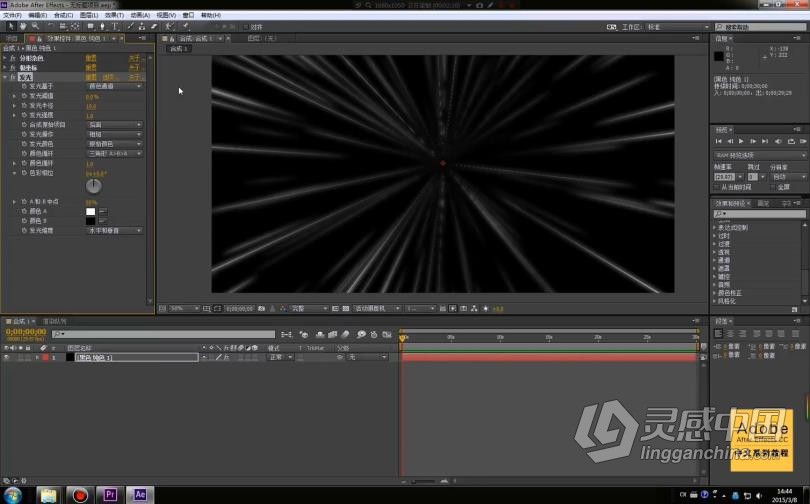Select the Zoom magnifier tool
The image size is (810, 504).
(x=35, y=26)
